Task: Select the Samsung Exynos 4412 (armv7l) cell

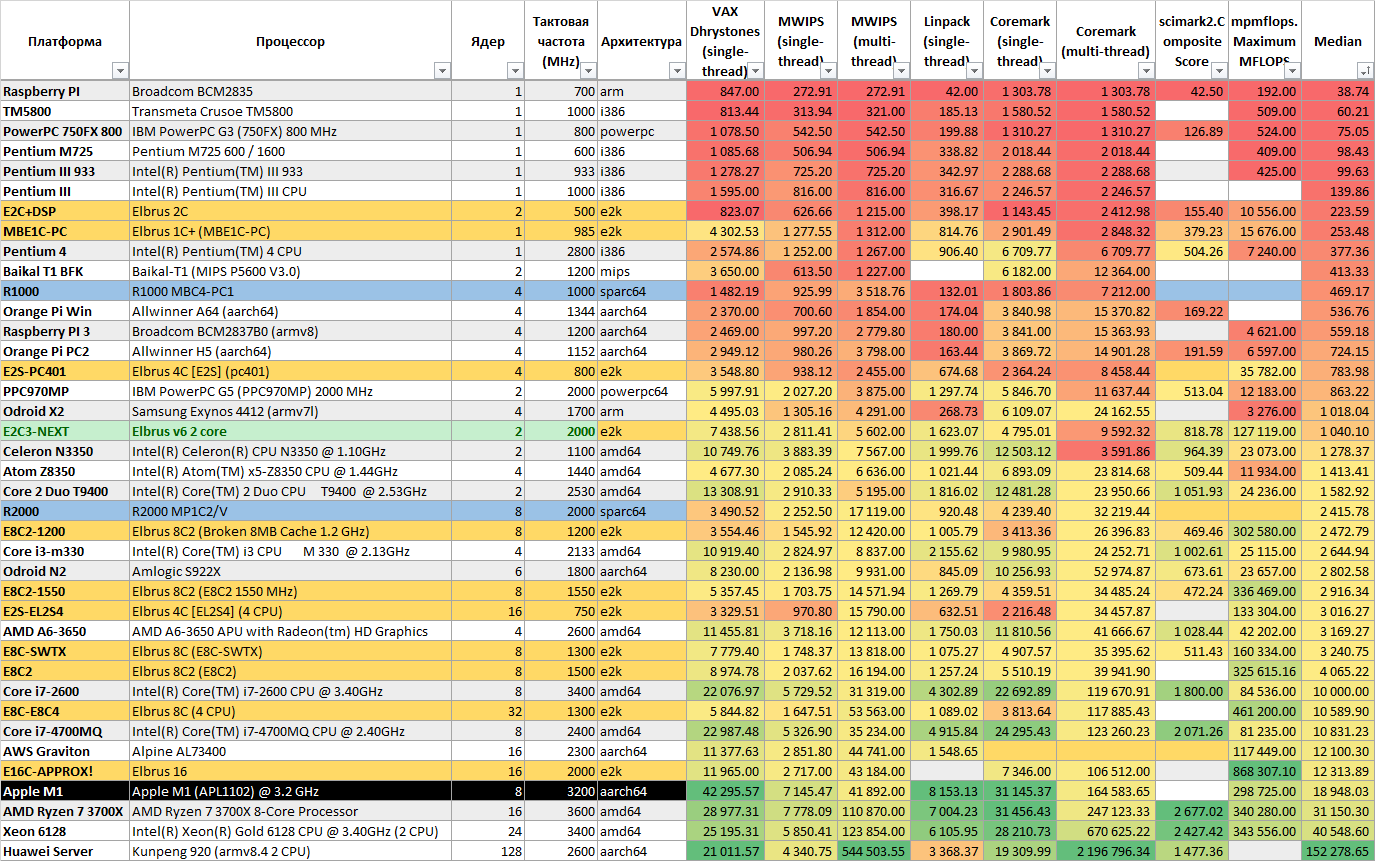Action: [x=290, y=411]
